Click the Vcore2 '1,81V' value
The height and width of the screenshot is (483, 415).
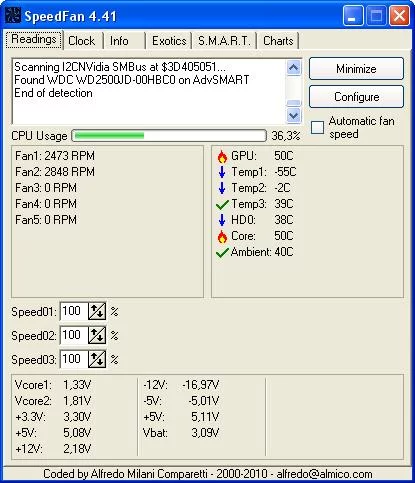point(77,401)
